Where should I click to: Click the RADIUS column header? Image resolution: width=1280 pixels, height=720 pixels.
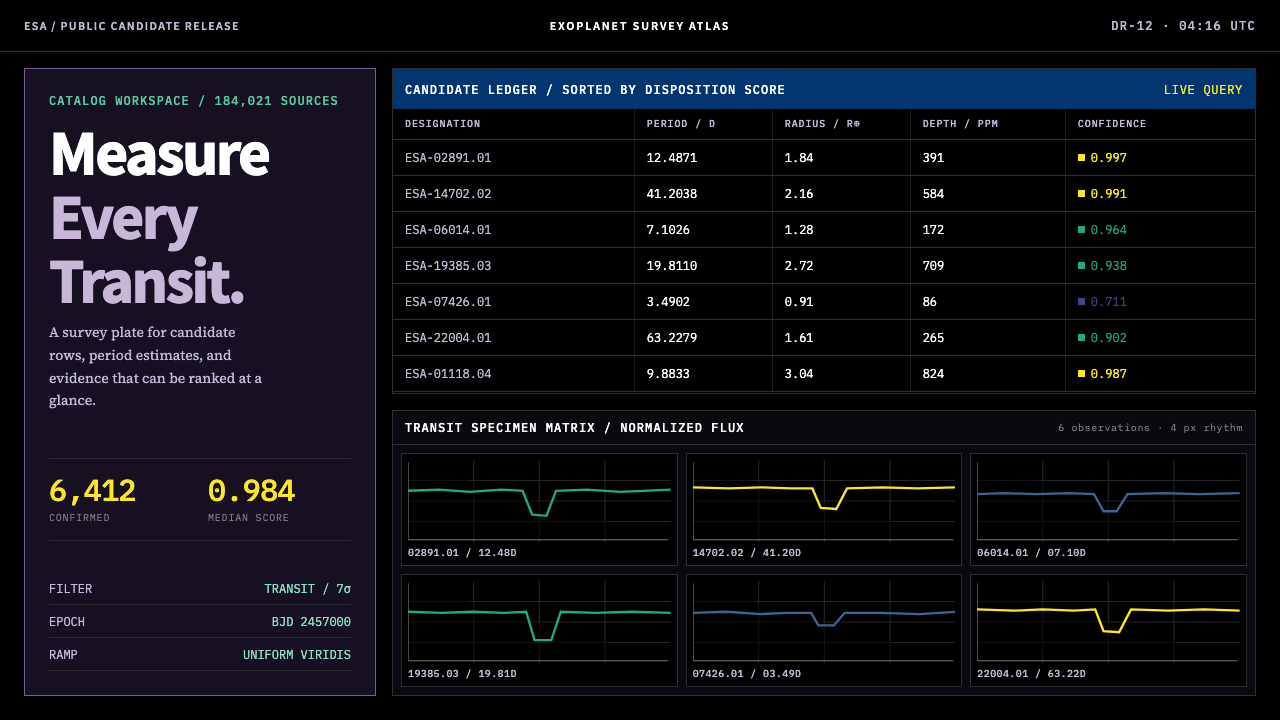[x=822, y=124]
